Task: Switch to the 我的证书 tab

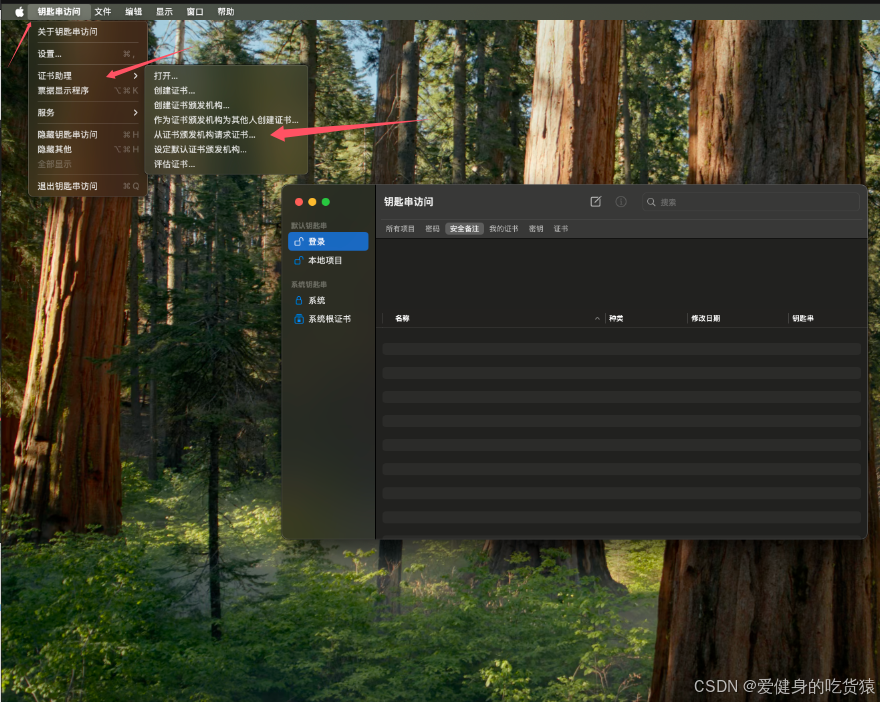Action: pos(503,229)
